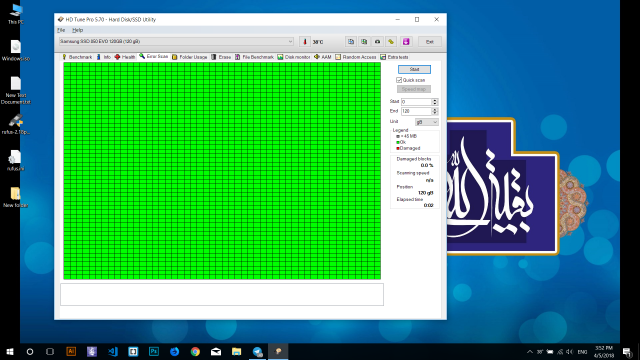Increase the Start value with up arrow
The height and width of the screenshot is (360, 640).
point(435,100)
